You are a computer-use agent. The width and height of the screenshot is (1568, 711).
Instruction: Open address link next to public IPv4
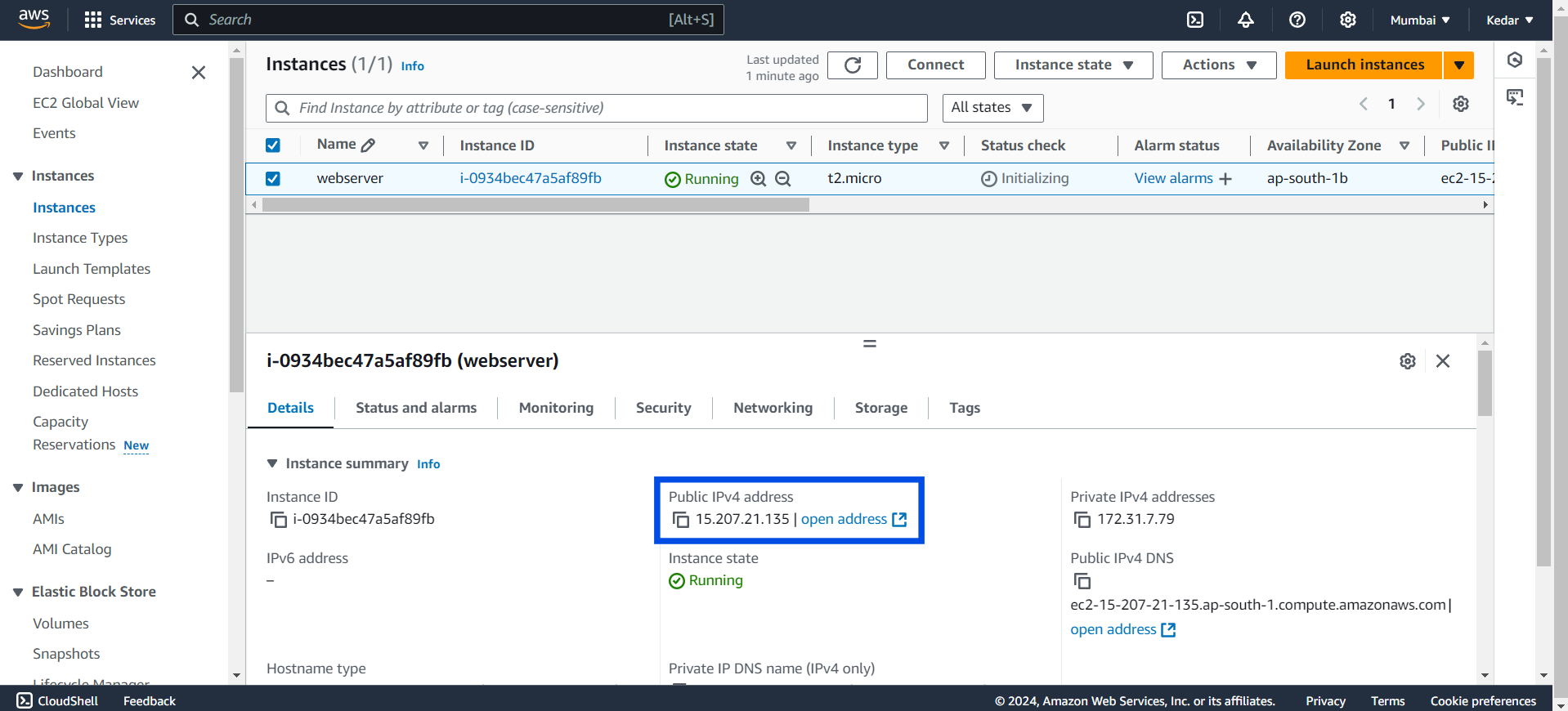point(853,519)
